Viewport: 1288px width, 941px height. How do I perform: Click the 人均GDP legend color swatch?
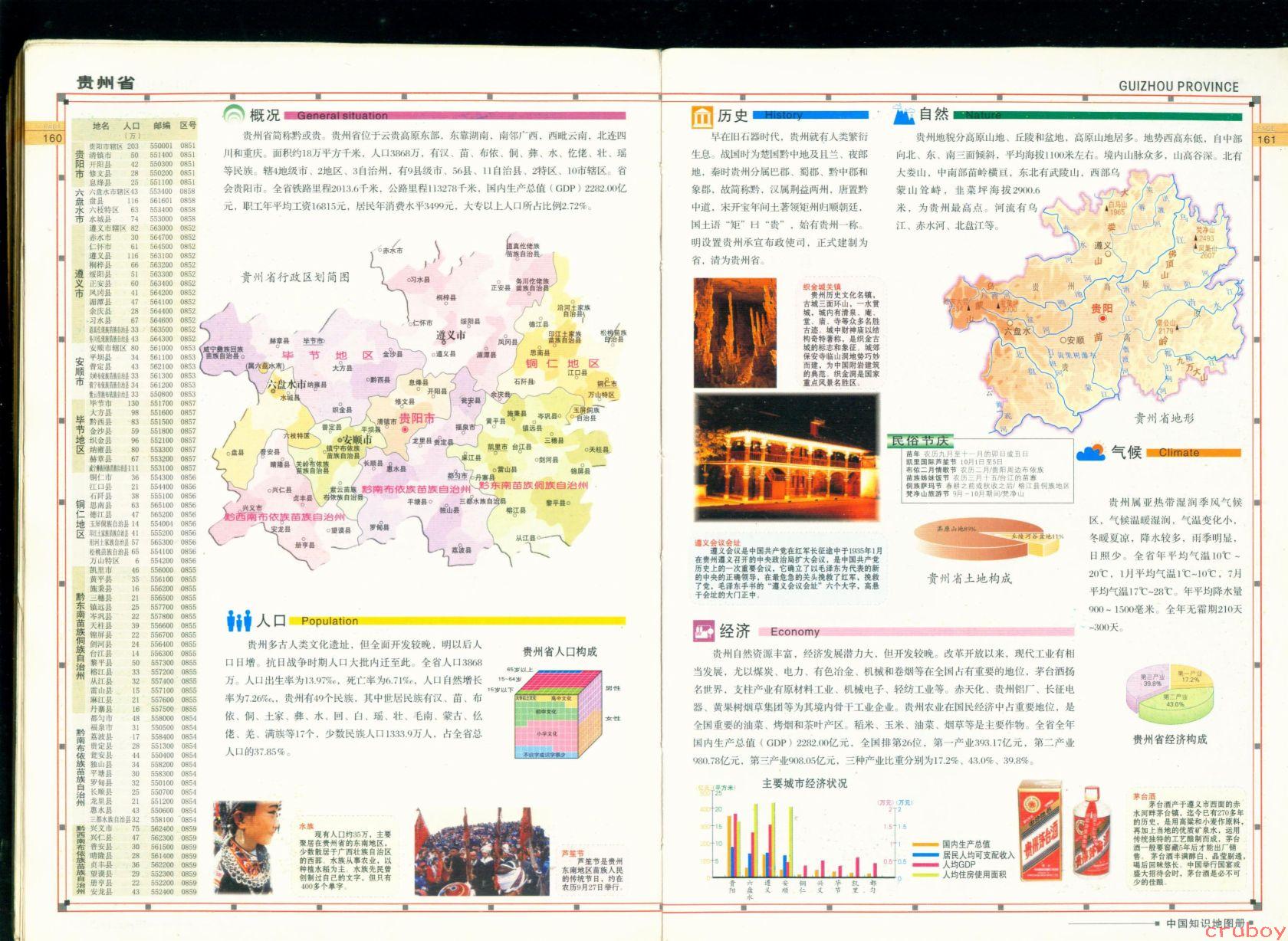point(925,864)
